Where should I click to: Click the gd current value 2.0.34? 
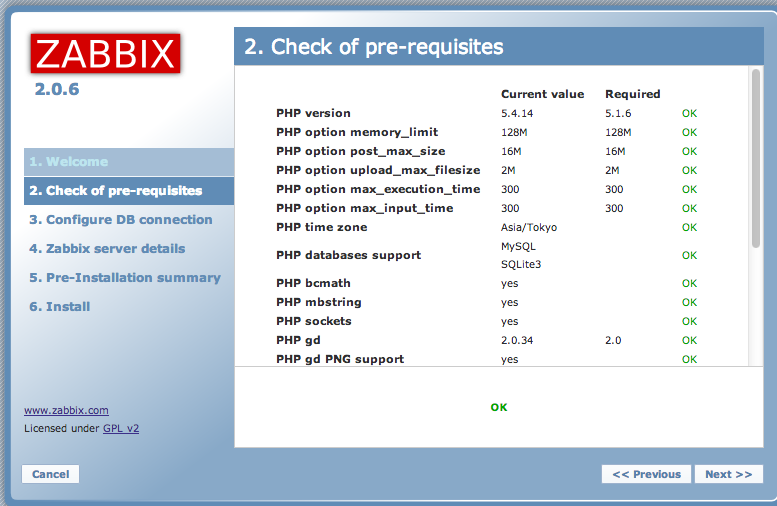(517, 340)
